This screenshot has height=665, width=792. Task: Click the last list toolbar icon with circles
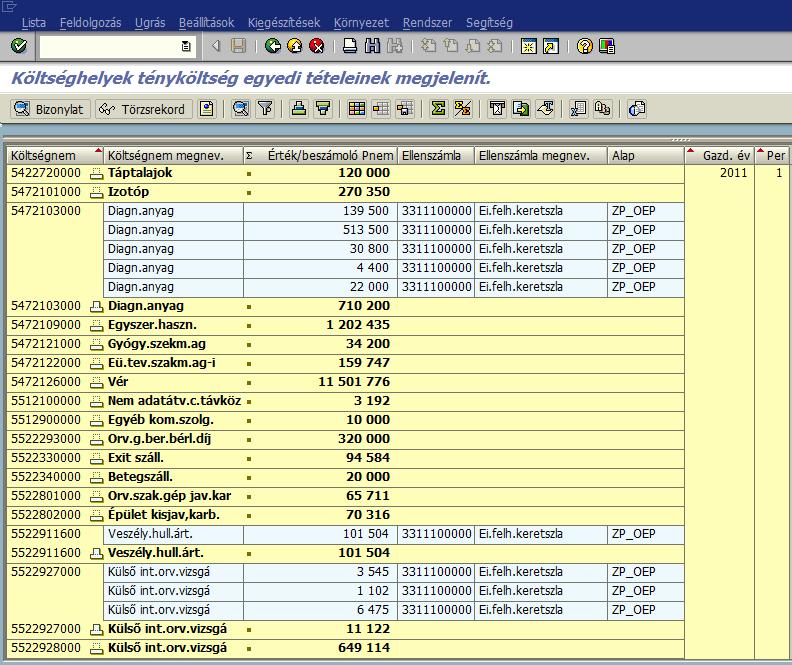pos(637,109)
